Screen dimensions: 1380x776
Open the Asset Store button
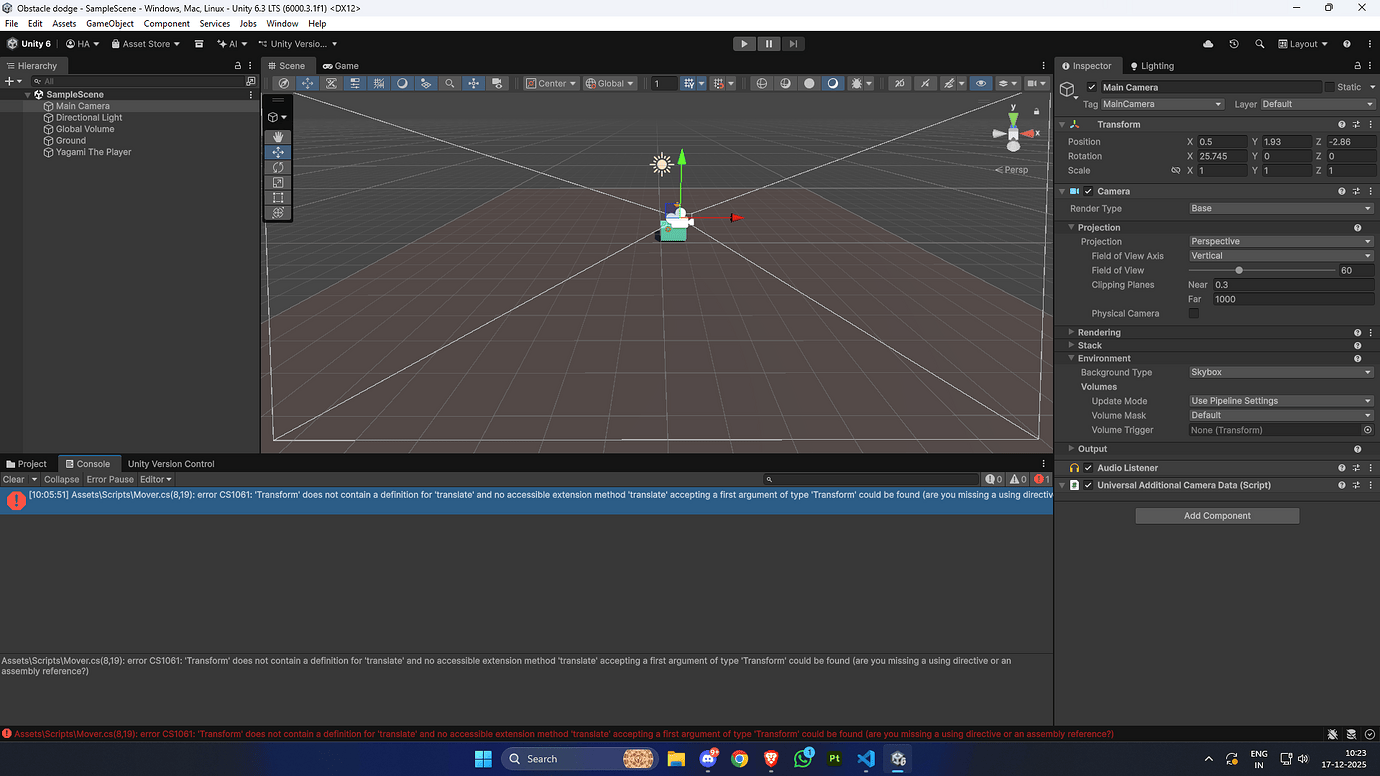pos(146,44)
